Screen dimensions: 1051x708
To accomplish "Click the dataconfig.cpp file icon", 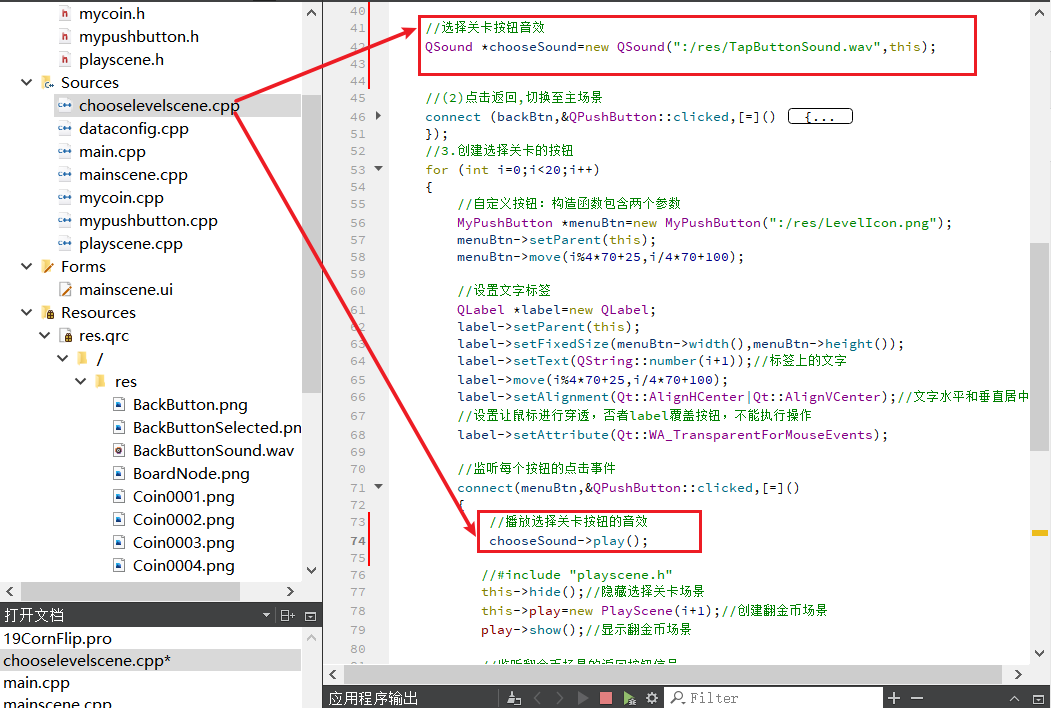I will pos(65,128).
